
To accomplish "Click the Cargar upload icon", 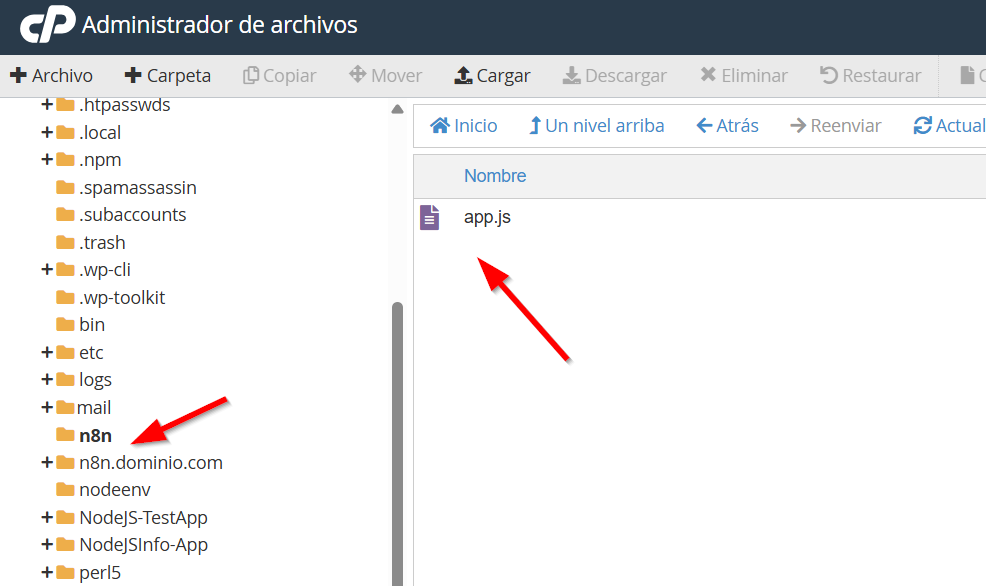I will pos(463,76).
